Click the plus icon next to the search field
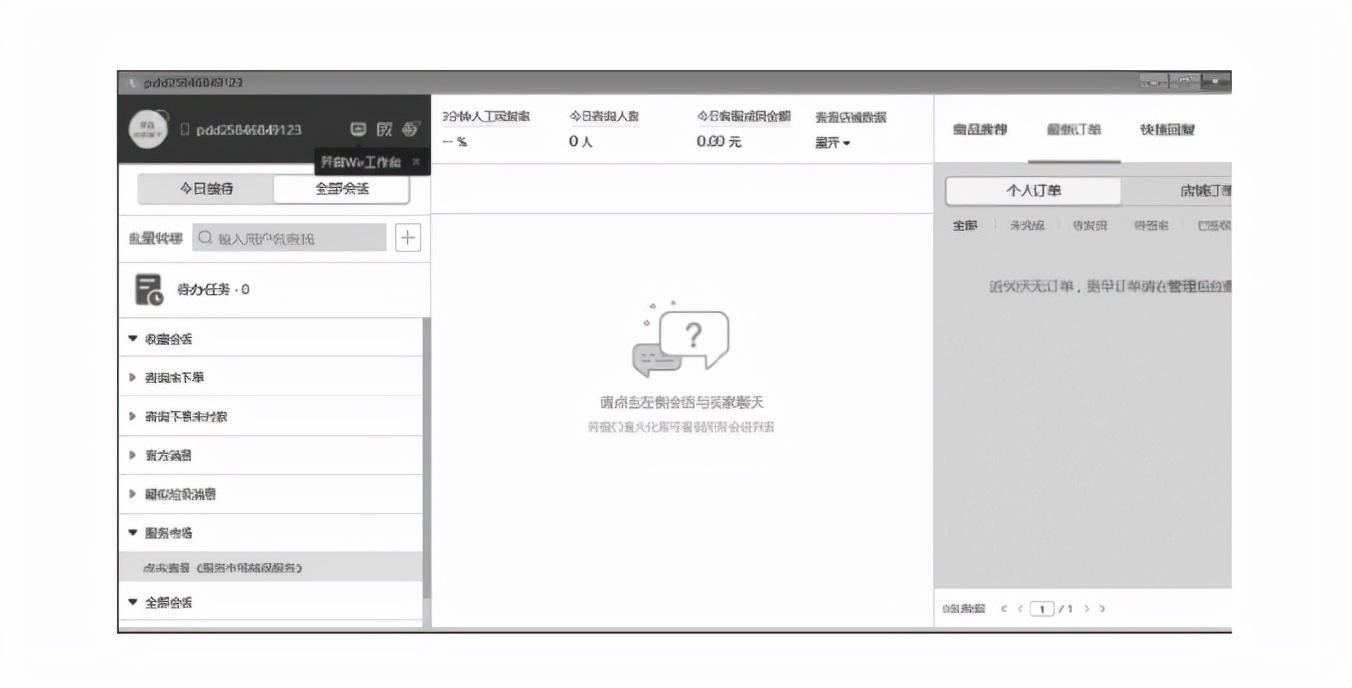Screen dimensions: 1352x688 pos(407,237)
